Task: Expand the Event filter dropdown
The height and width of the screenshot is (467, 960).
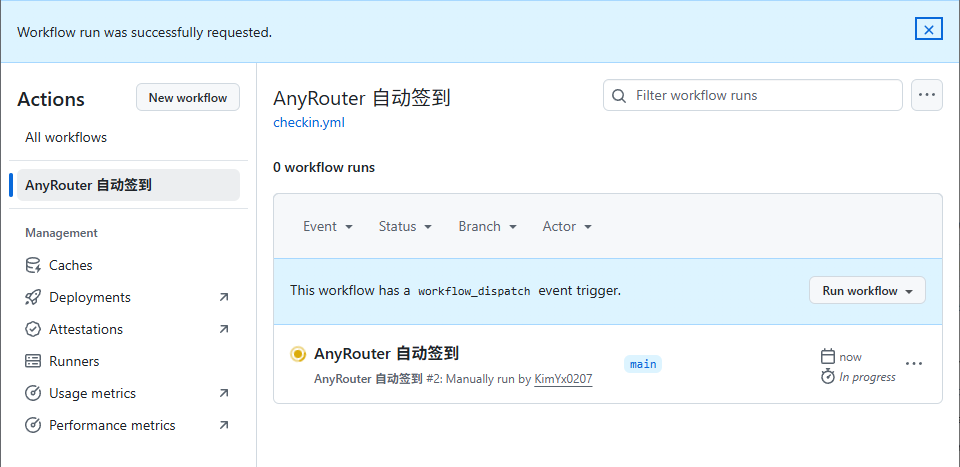Action: click(328, 226)
